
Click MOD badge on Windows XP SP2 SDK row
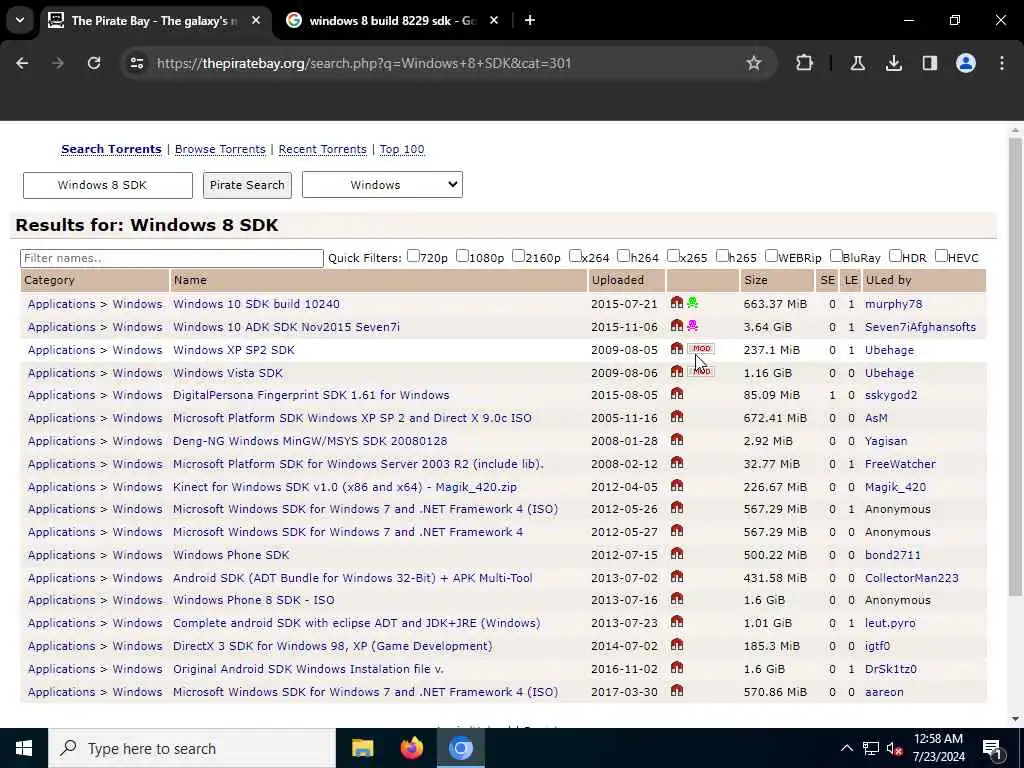[701, 349]
